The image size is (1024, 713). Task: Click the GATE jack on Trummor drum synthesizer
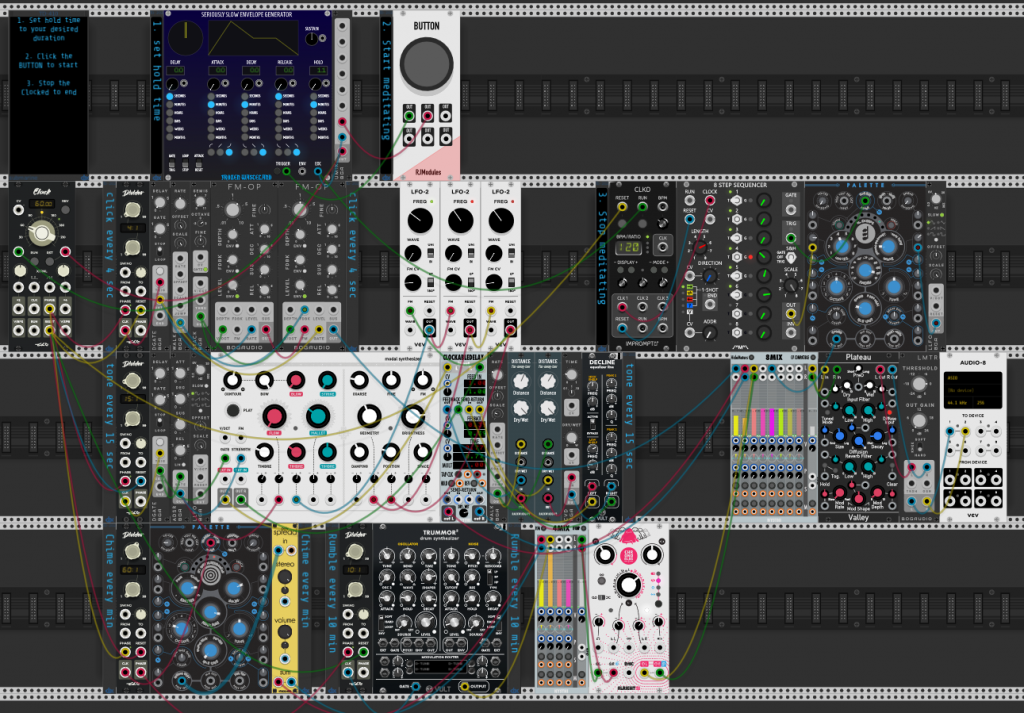pyautogui.click(x=415, y=686)
